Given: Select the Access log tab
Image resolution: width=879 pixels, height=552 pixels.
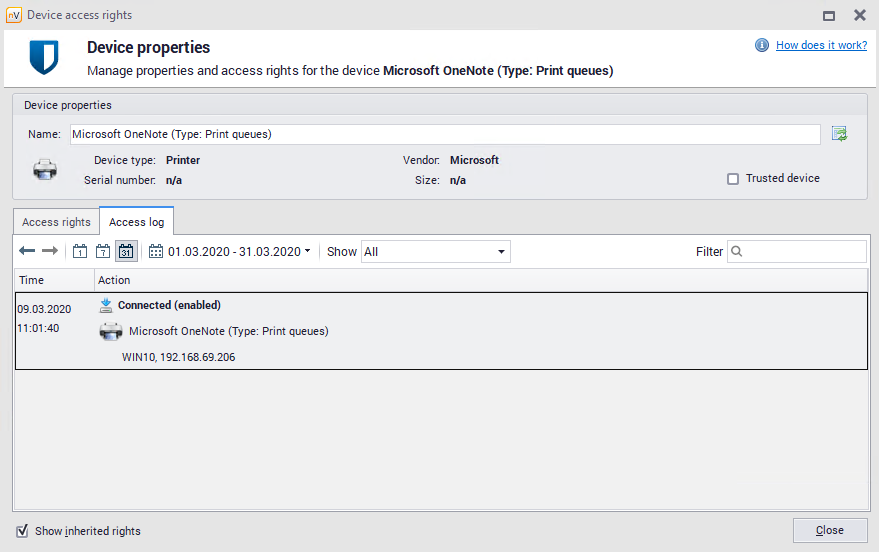Looking at the screenshot, I should (136, 222).
